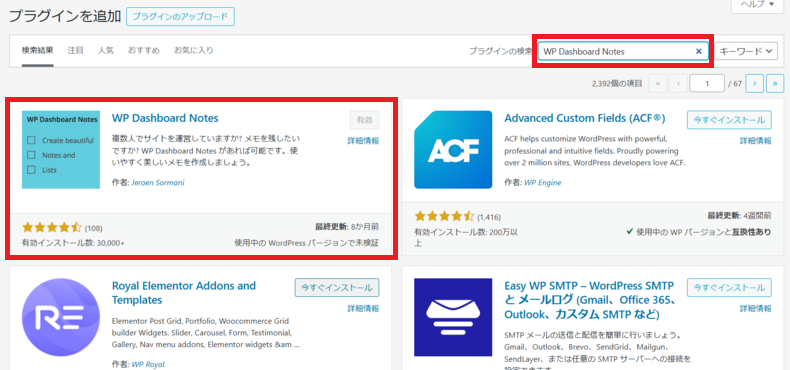
Task: Click the Royal Elementor Addons RE icon
Action: [61, 318]
